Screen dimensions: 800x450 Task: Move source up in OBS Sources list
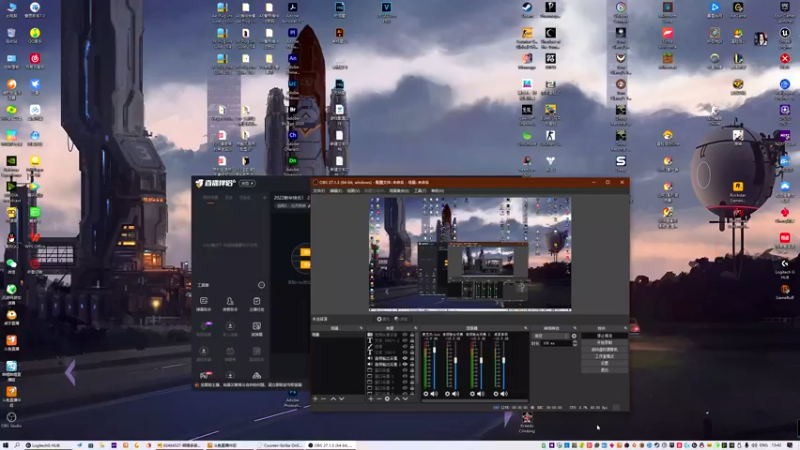(x=397, y=398)
